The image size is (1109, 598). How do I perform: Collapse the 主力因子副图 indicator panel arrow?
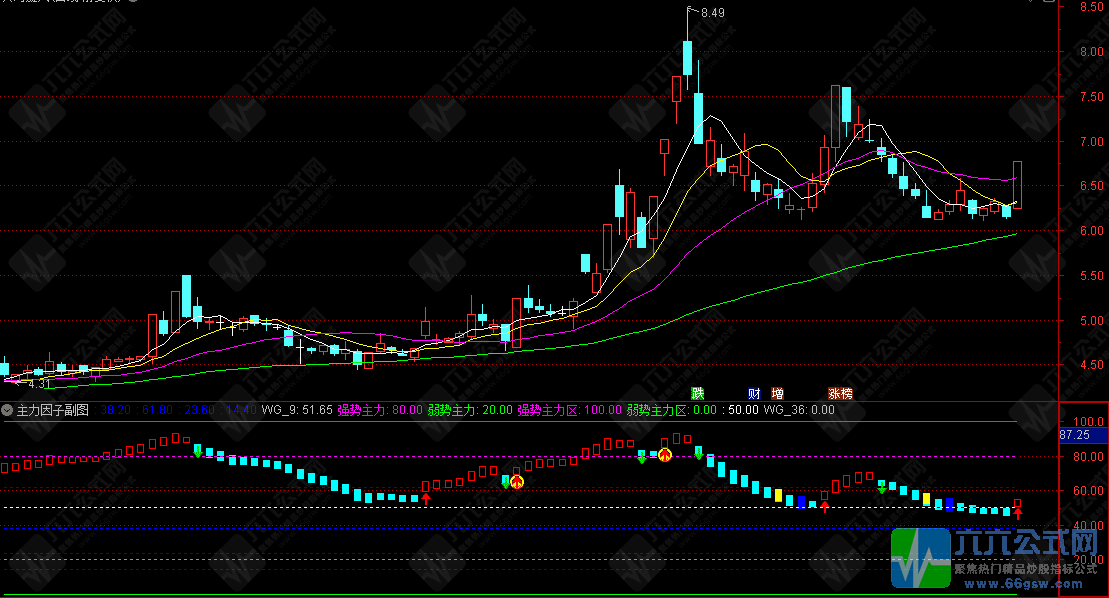pos(8,410)
